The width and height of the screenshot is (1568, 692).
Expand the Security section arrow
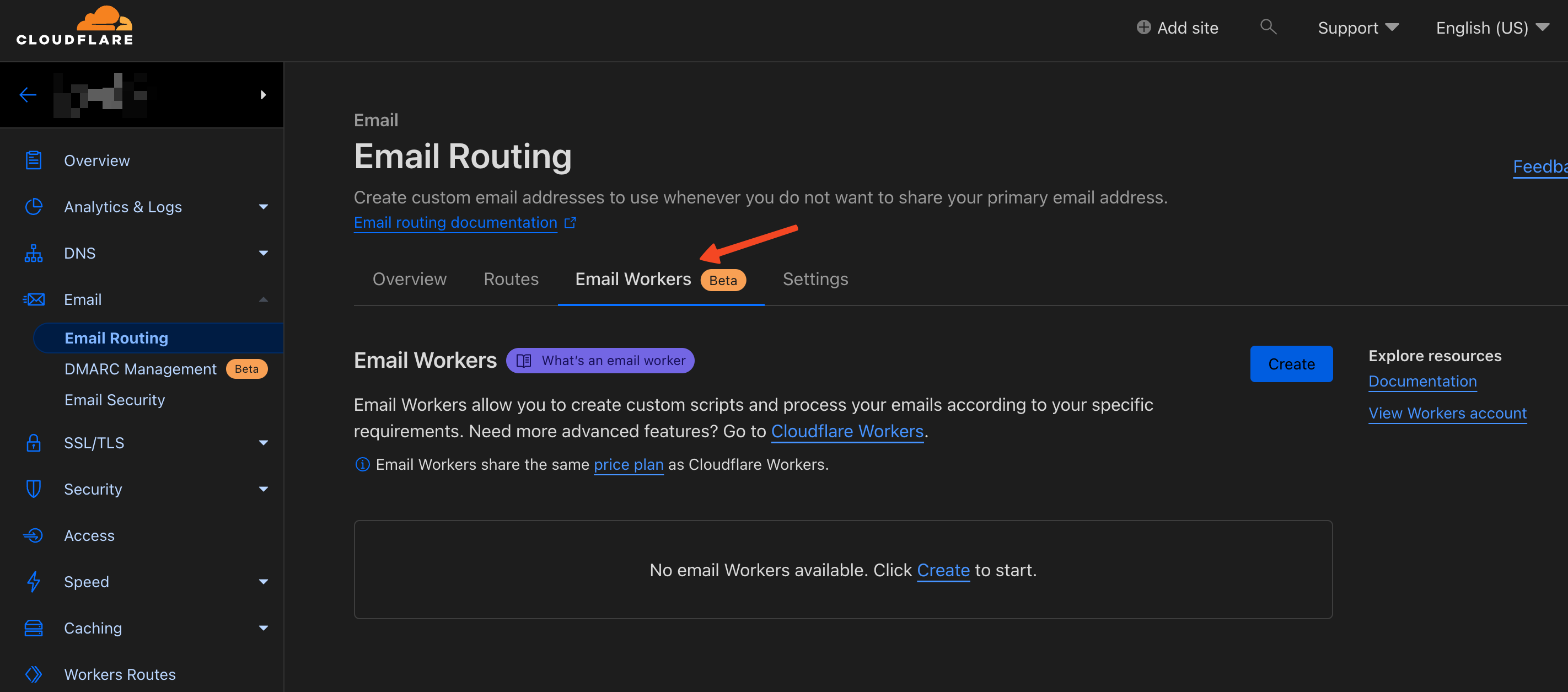[x=264, y=489]
